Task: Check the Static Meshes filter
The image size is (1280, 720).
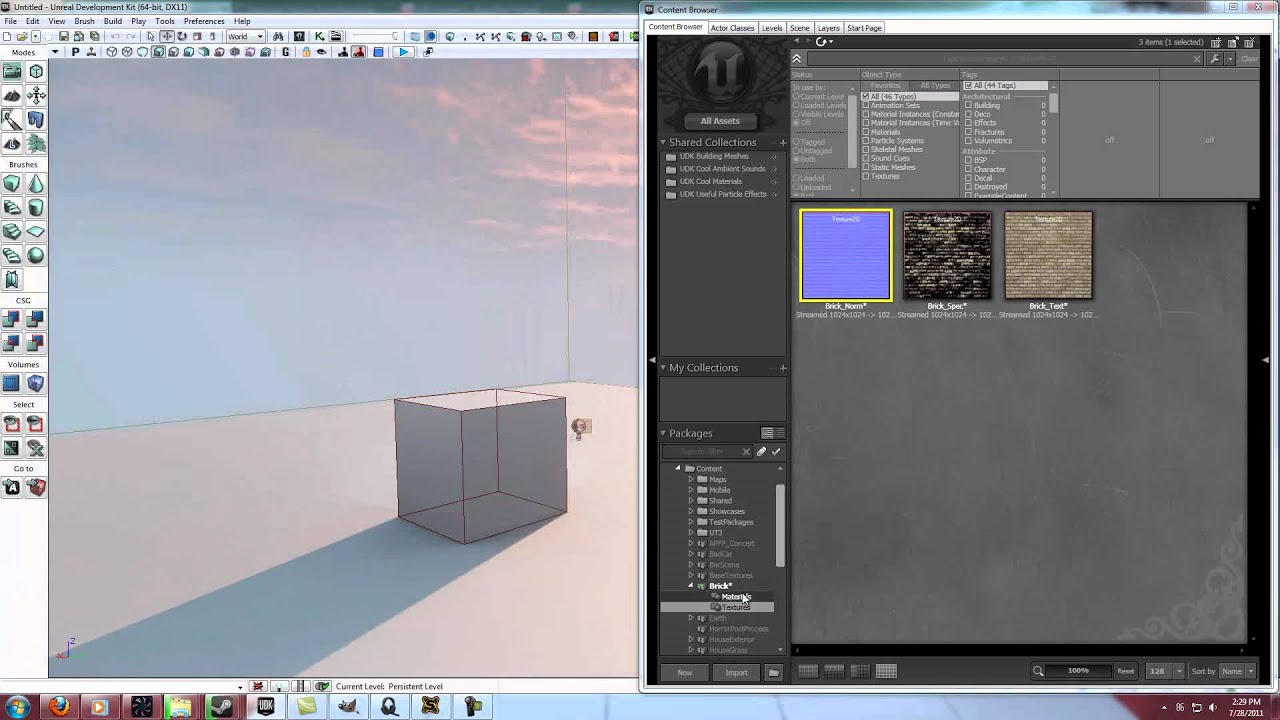Action: click(866, 167)
